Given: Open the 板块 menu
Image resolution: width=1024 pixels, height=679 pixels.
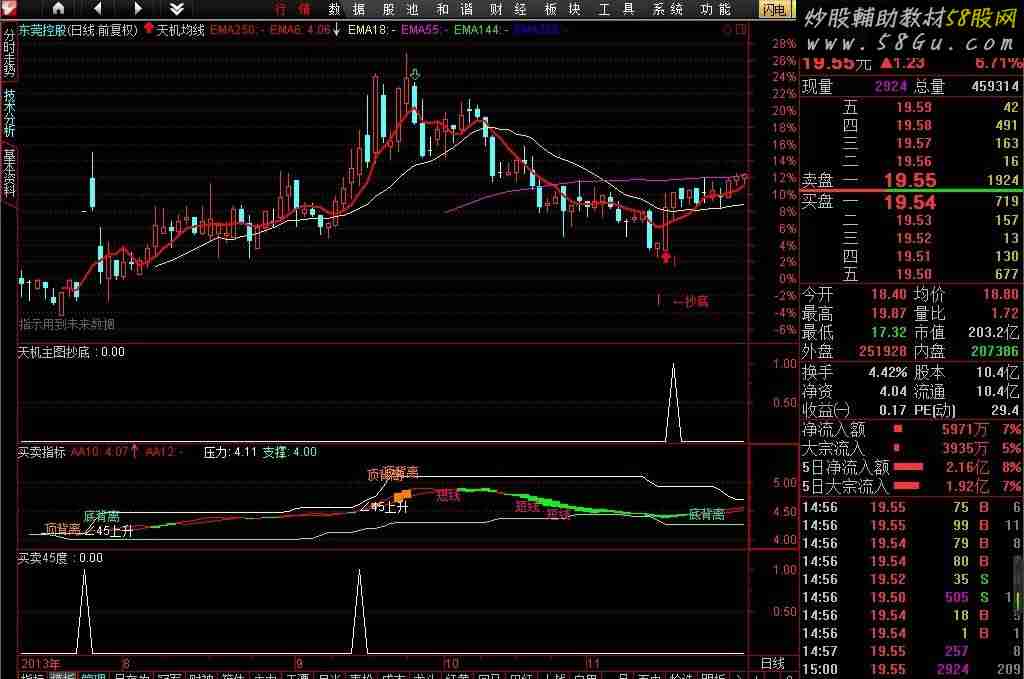Looking at the screenshot, I should [562, 9].
